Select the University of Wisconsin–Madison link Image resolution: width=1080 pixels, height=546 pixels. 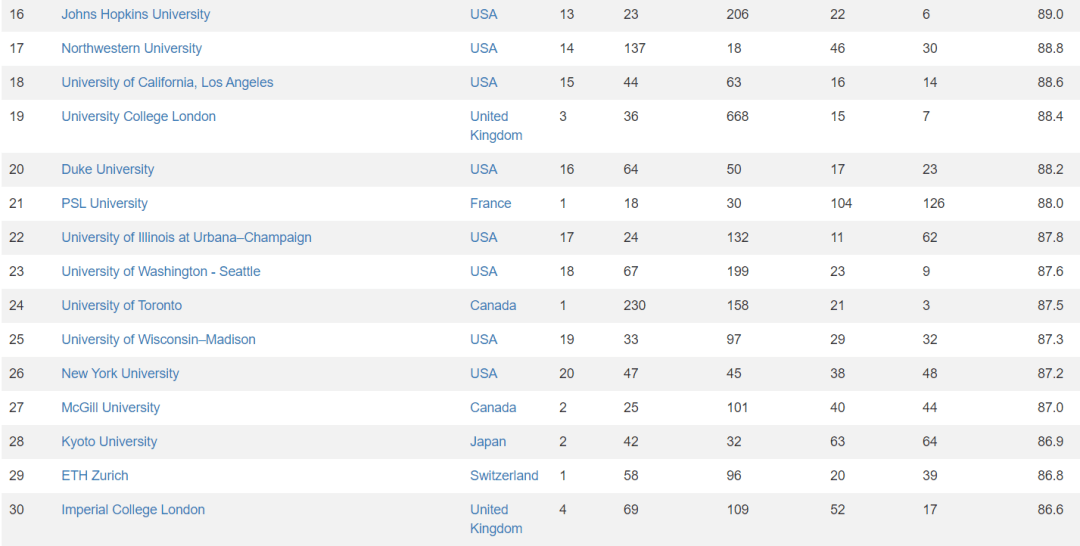point(158,340)
